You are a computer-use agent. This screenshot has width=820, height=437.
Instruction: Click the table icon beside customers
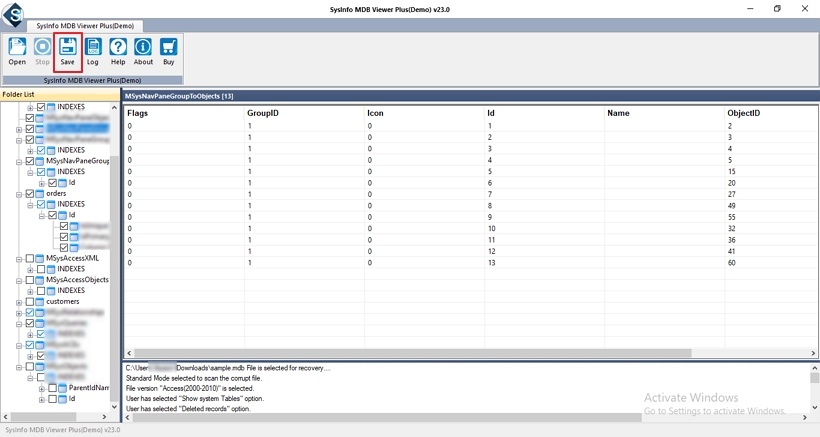pyautogui.click(x=40, y=302)
